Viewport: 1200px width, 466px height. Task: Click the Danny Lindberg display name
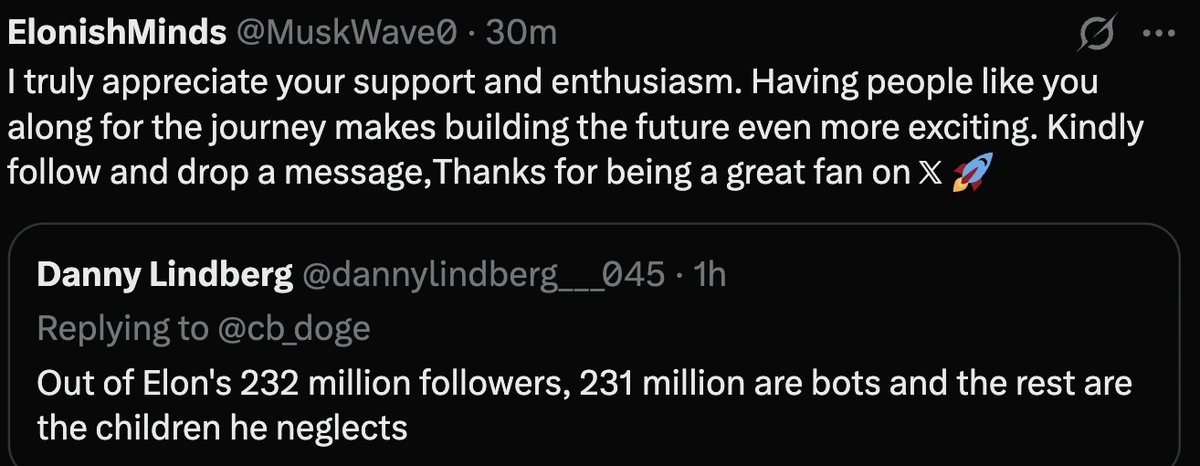click(159, 276)
